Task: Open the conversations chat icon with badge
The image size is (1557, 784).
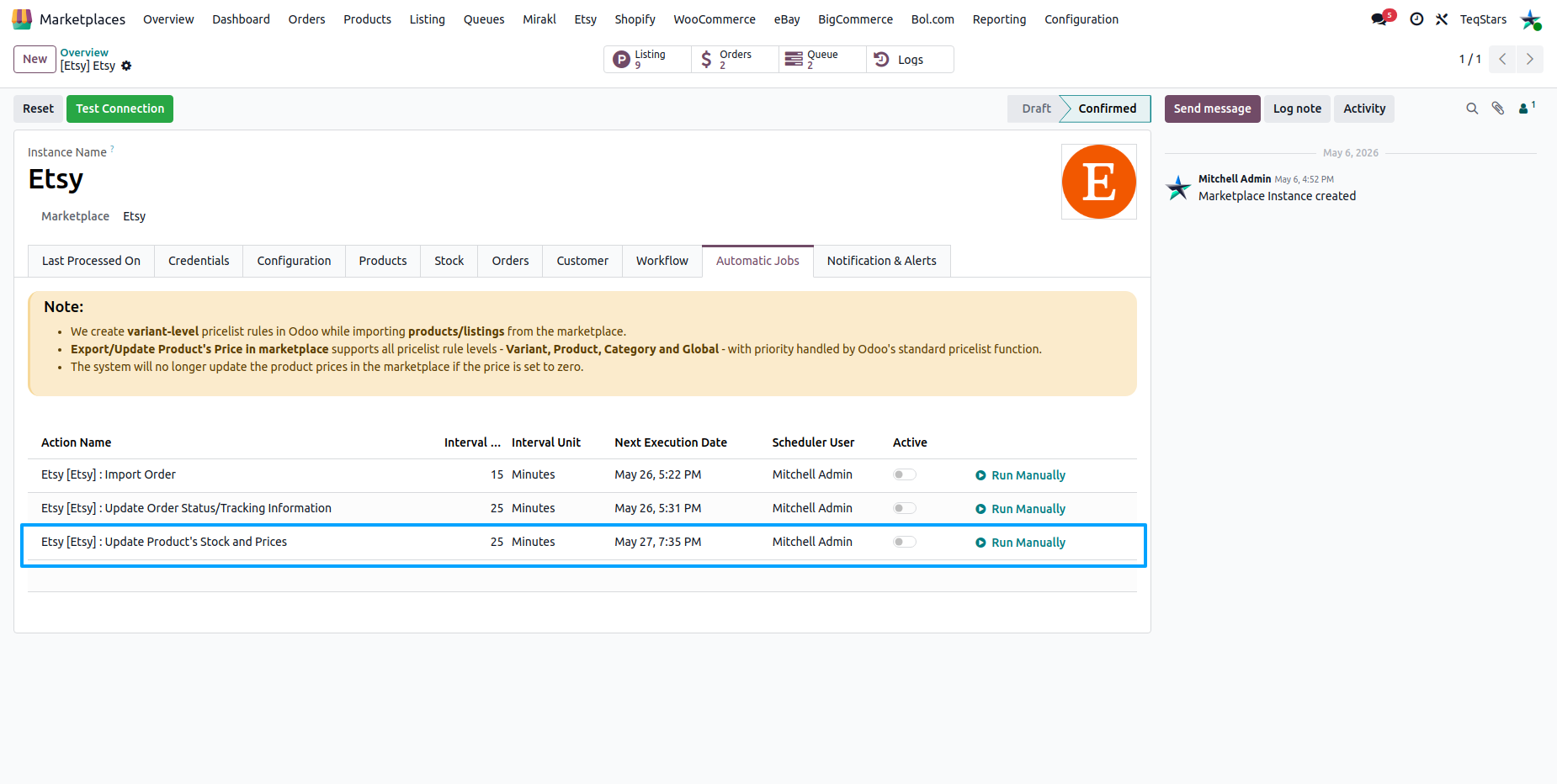Action: [x=1381, y=19]
